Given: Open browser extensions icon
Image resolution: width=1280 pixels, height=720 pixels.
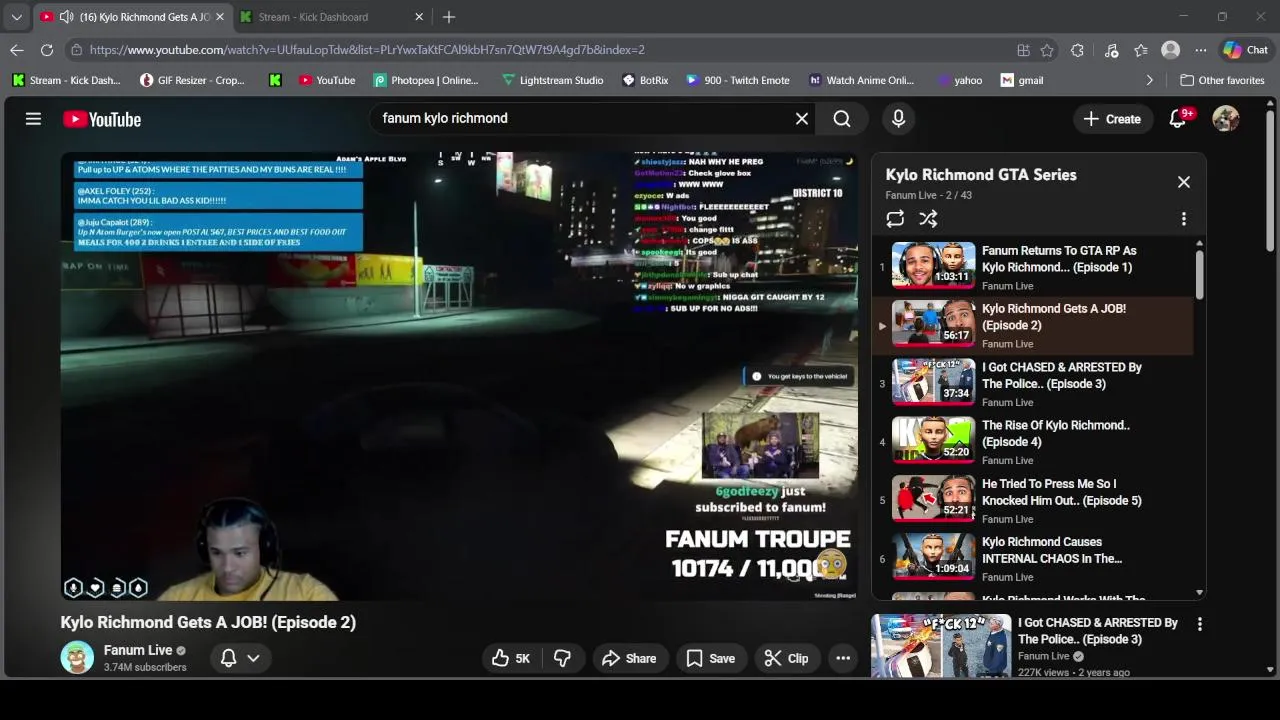Looking at the screenshot, I should tap(1077, 50).
